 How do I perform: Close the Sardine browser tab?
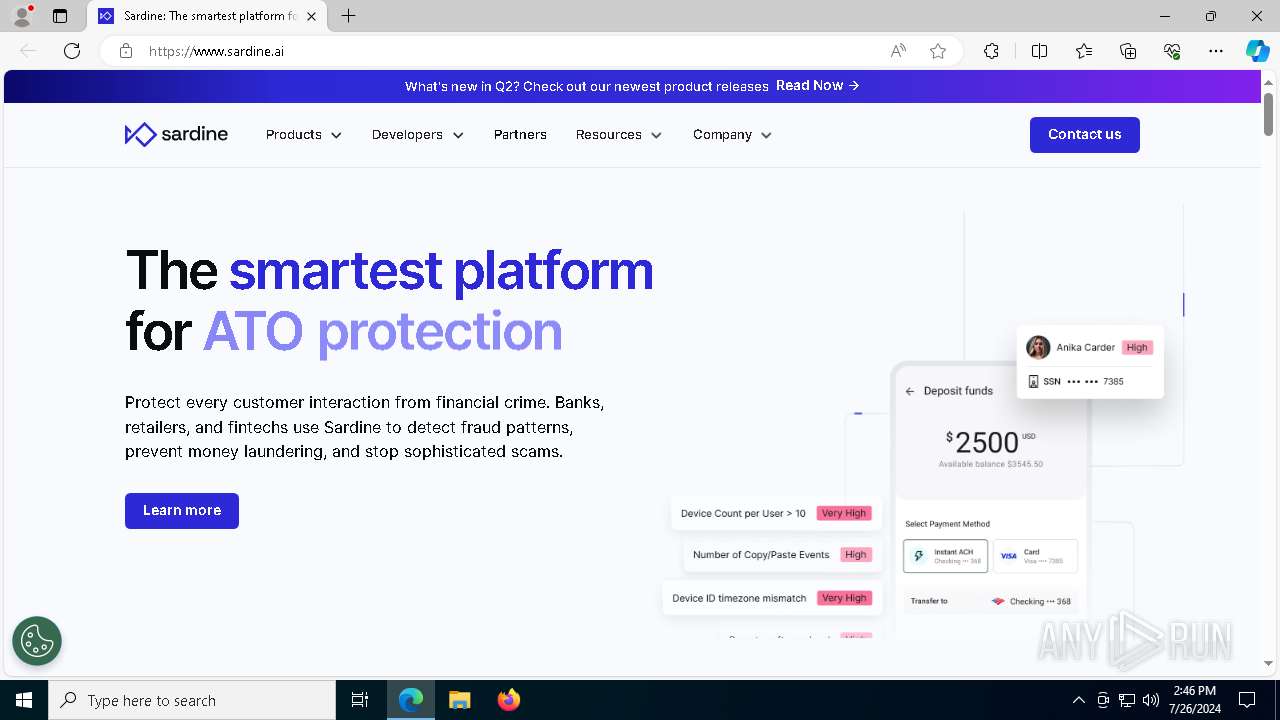tap(312, 16)
